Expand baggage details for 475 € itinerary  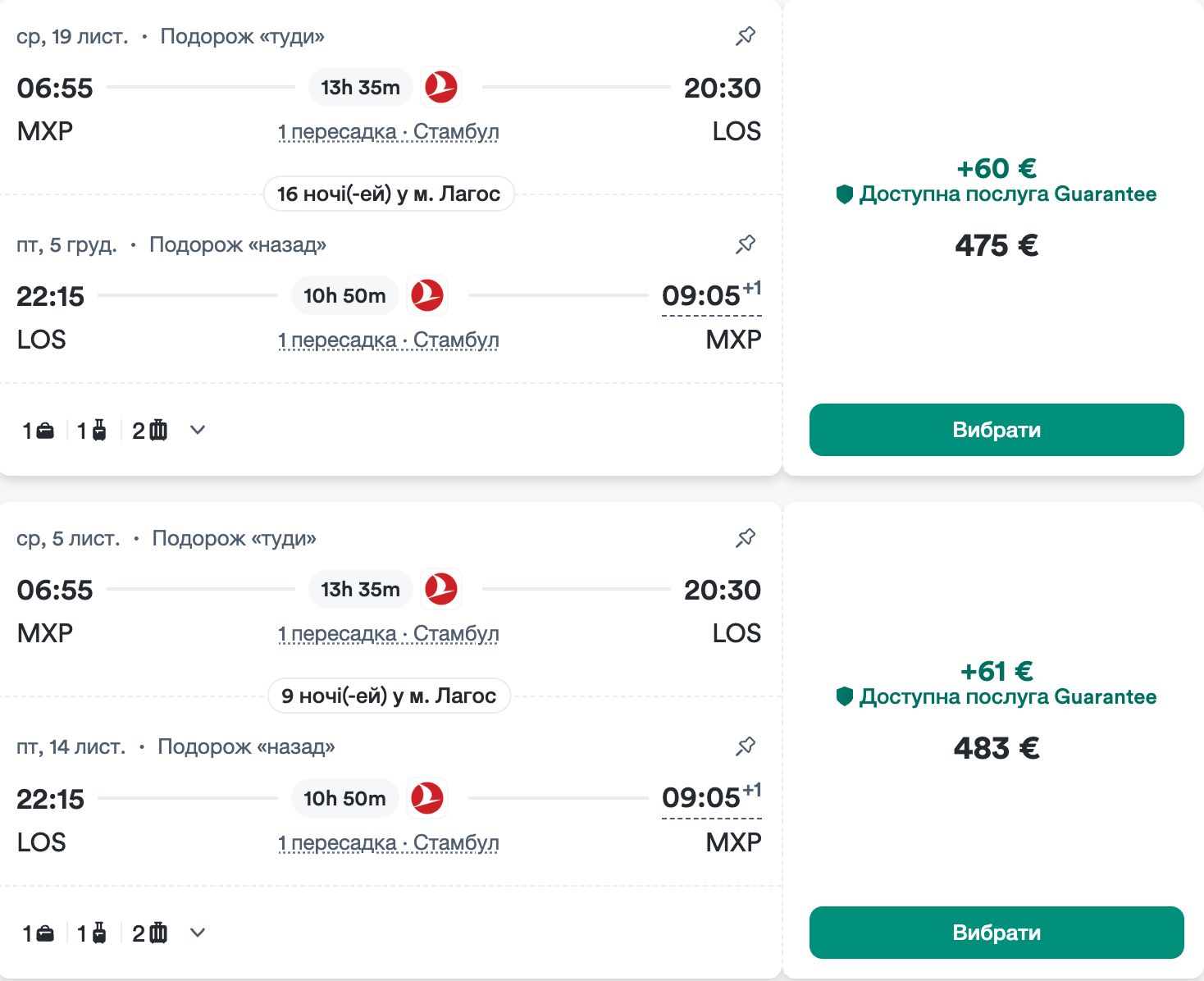(198, 430)
